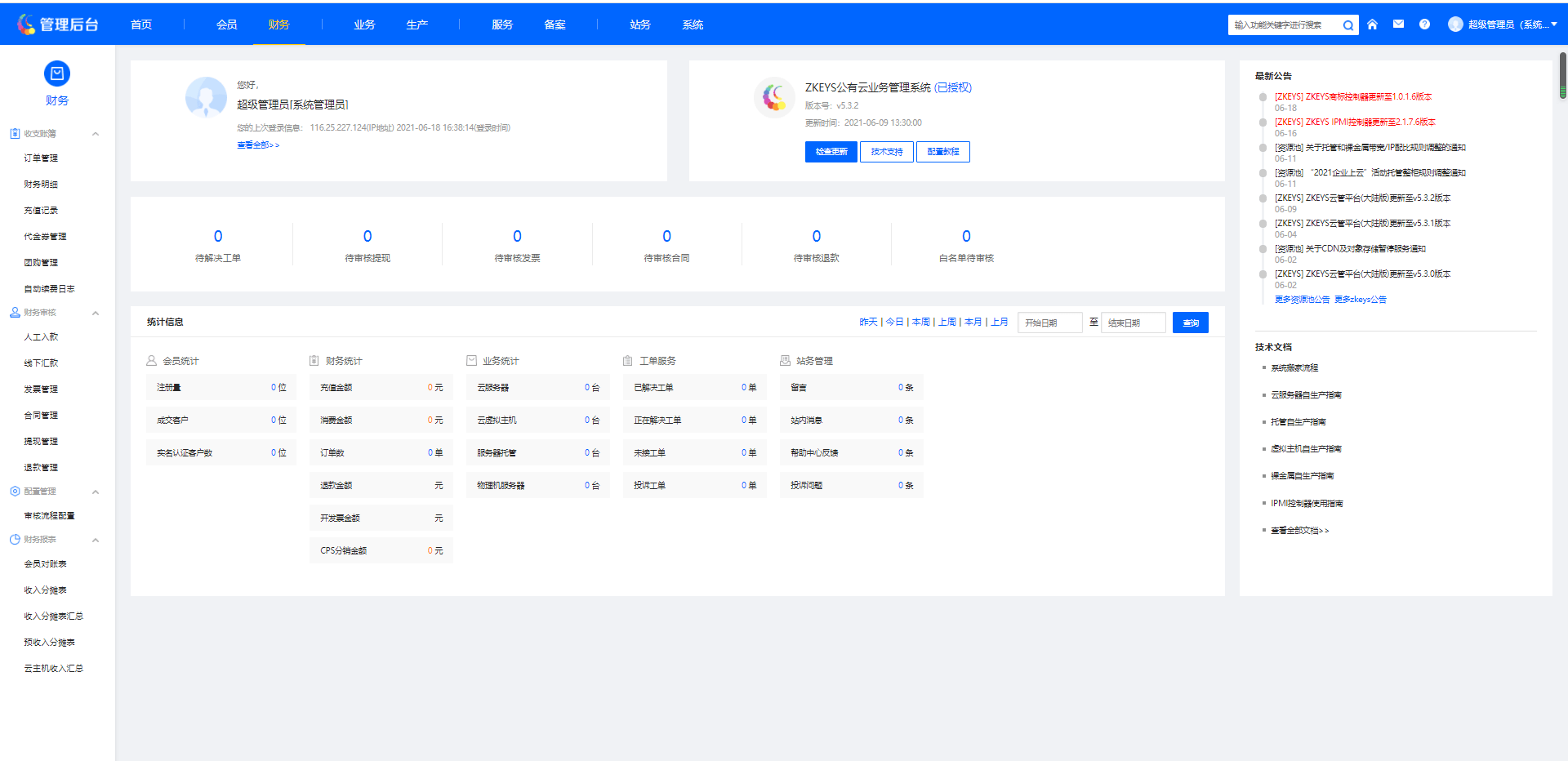Click the search magnifier icon
The width and height of the screenshot is (1568, 761).
[x=1348, y=25]
